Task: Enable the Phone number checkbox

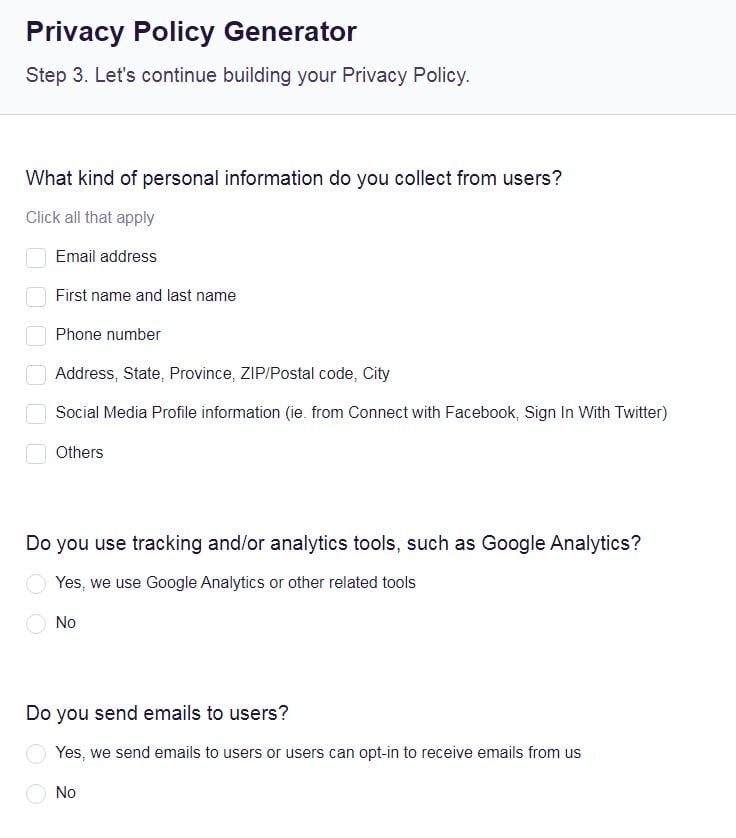Action: click(x=36, y=336)
